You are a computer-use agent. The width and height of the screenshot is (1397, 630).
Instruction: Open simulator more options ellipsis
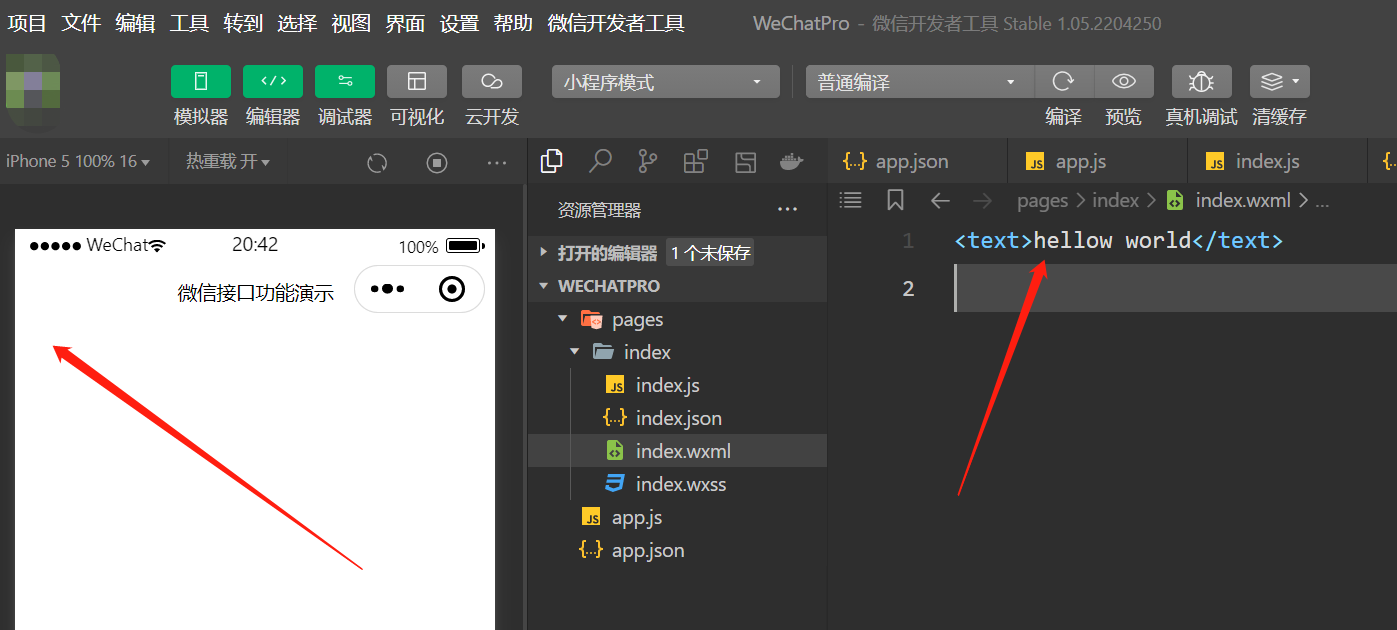point(497,162)
